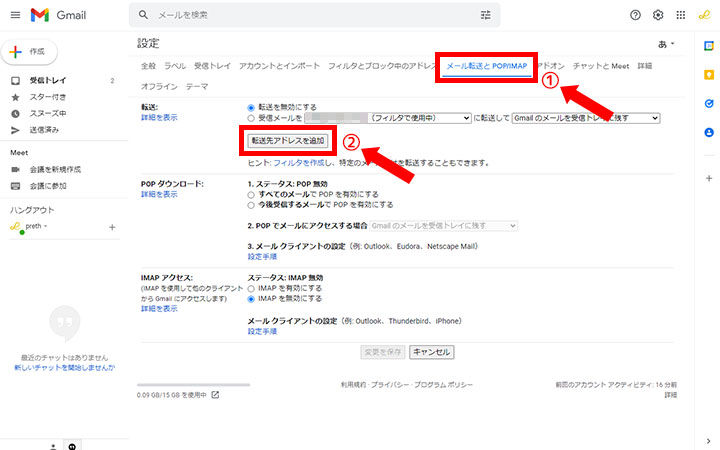The height and width of the screenshot is (450, 720).
Task: Click the Hangouts conversations icon at bottom
Action: [x=72, y=446]
